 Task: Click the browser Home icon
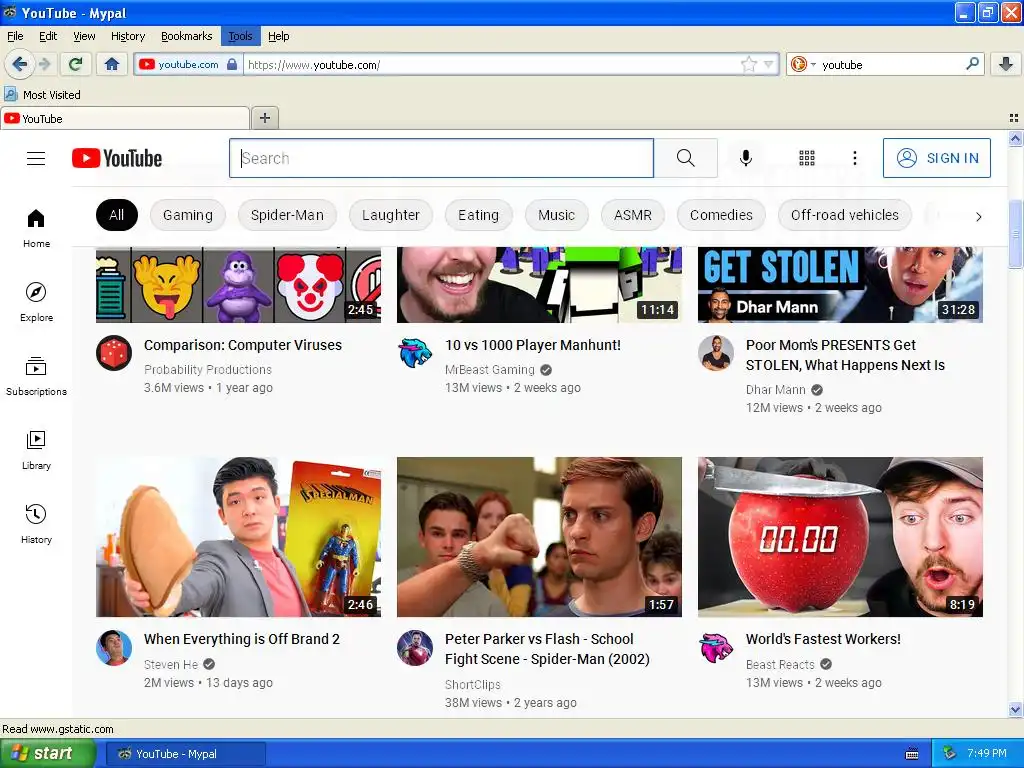112,64
